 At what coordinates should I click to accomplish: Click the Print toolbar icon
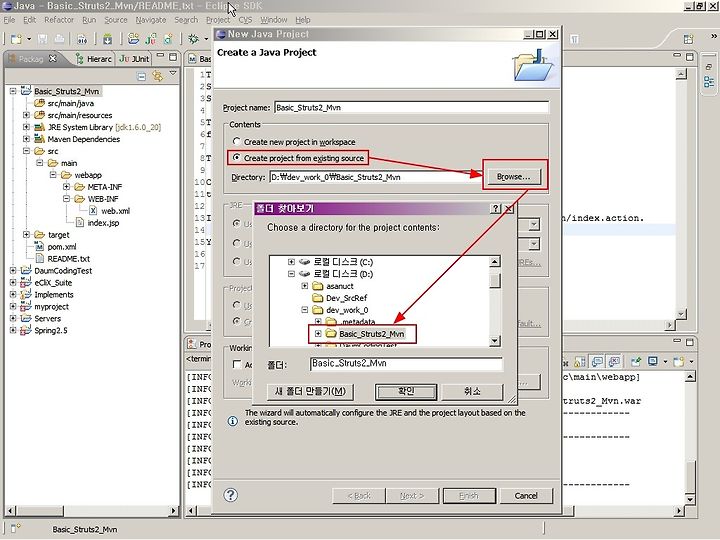60,39
